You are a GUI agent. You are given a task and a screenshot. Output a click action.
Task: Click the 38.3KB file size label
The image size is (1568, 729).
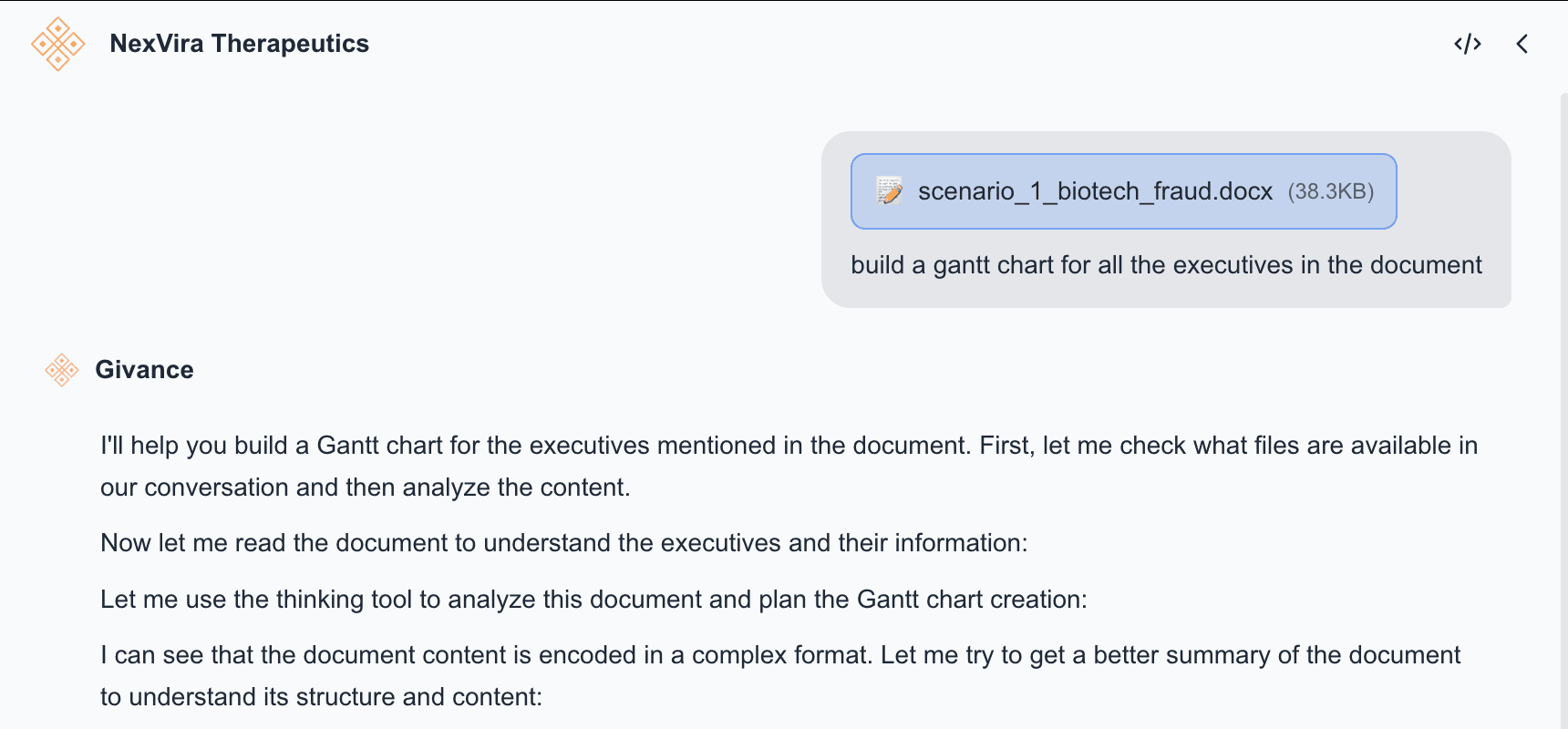(1330, 191)
